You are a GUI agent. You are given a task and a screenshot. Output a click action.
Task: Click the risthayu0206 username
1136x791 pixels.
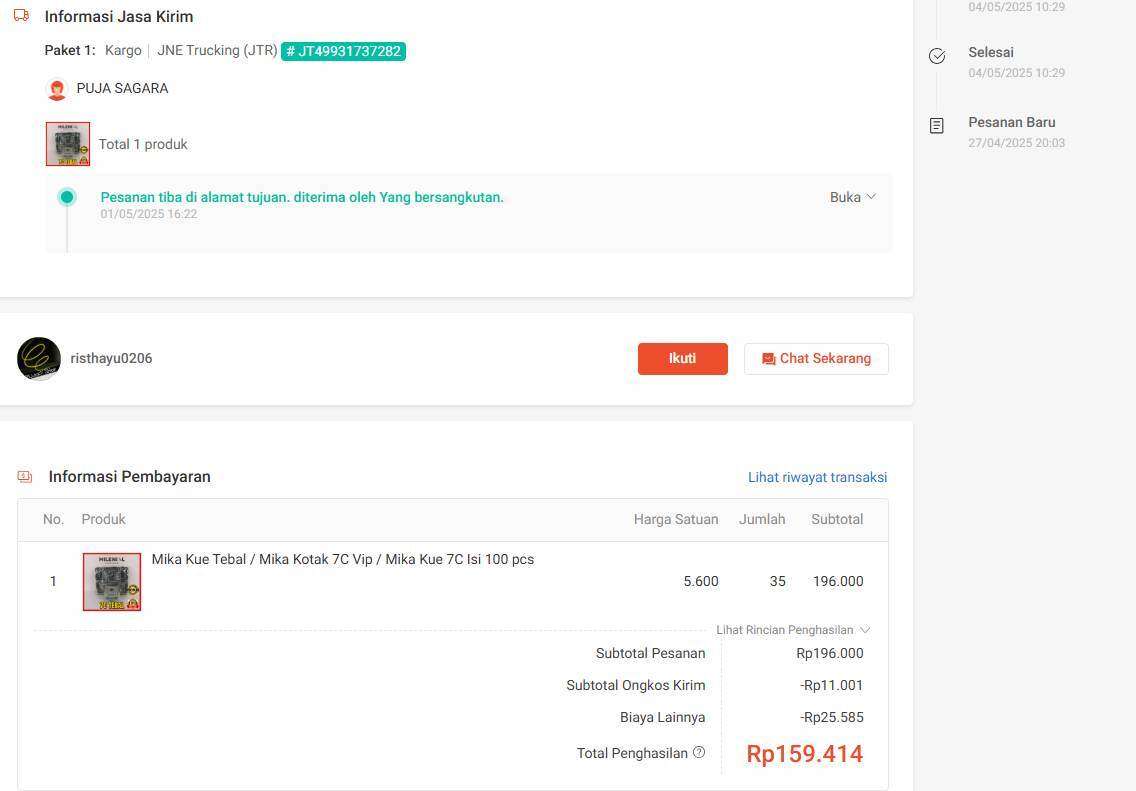tap(111, 359)
